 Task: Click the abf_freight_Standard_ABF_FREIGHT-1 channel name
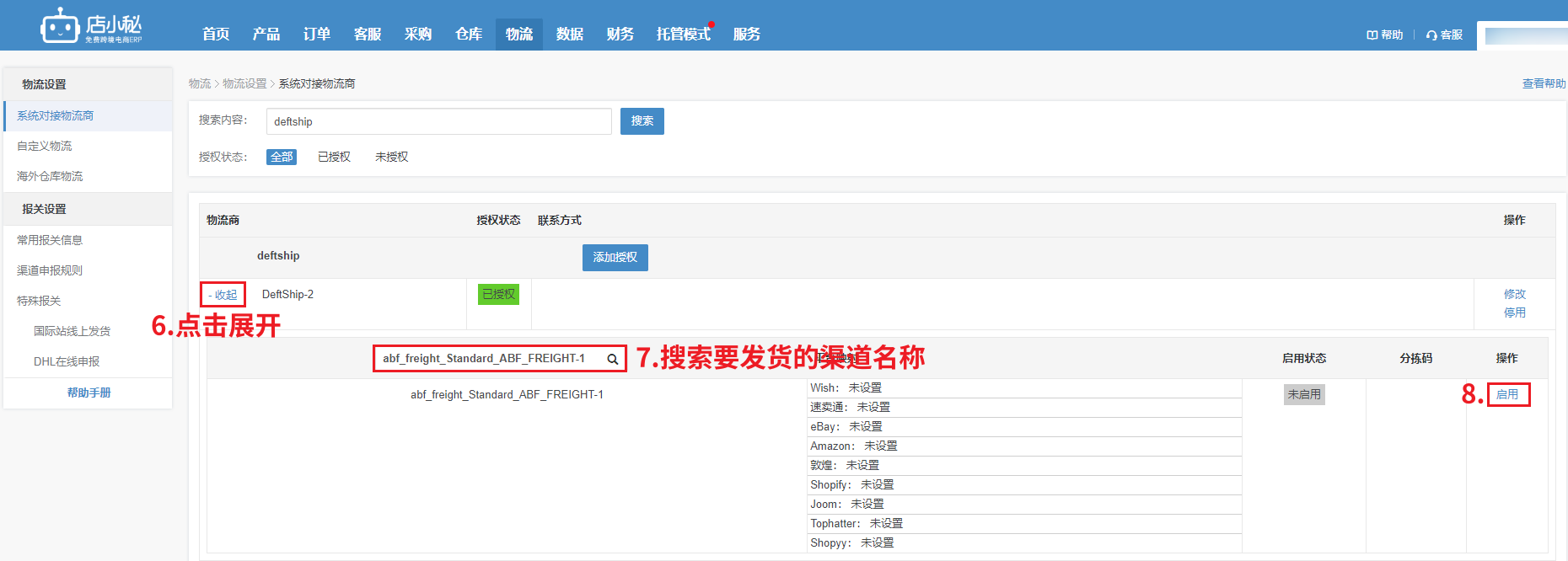(x=507, y=394)
